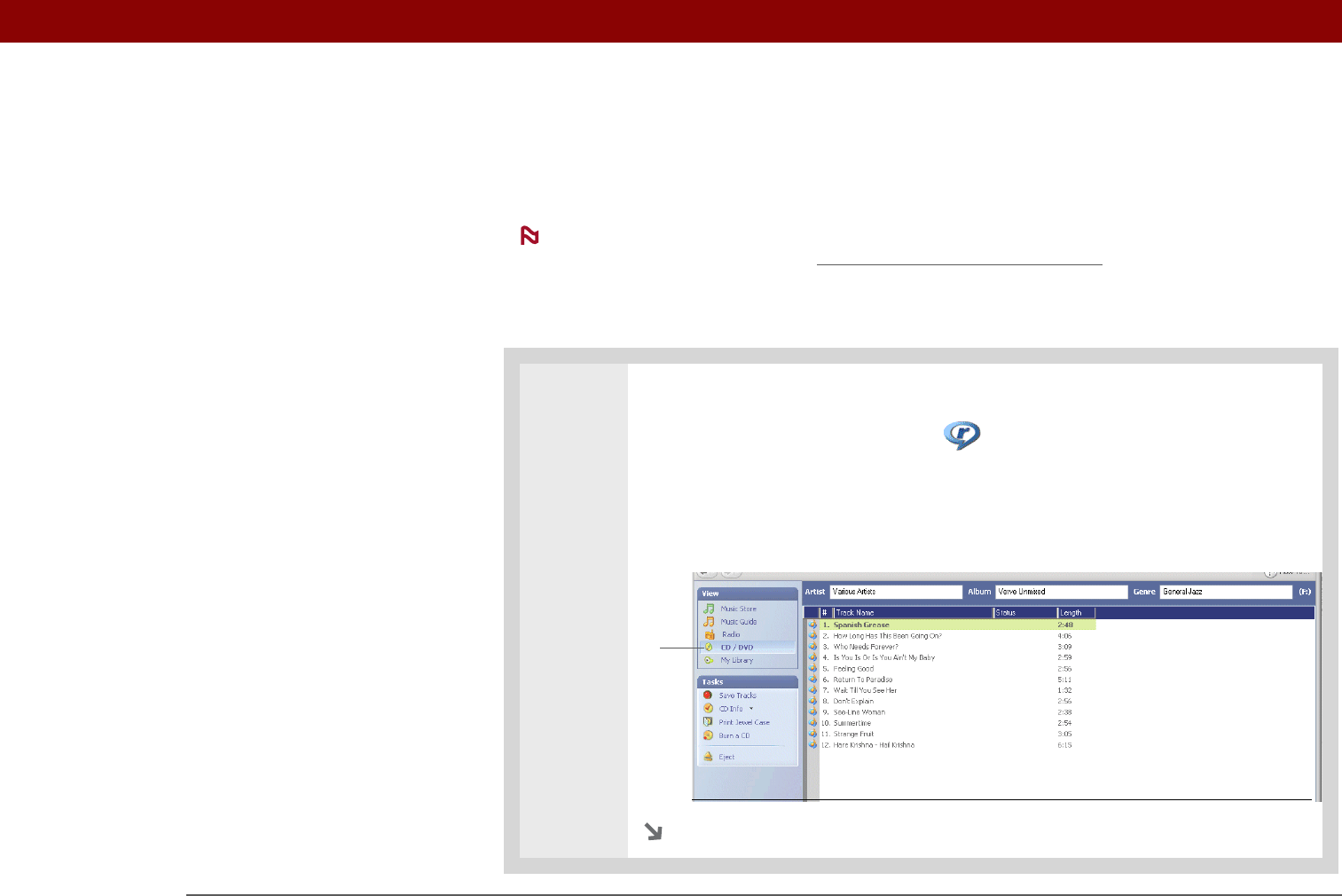Image resolution: width=1342 pixels, height=896 pixels.
Task: Select the Radio icon in View panel
Action: pyautogui.click(x=709, y=634)
